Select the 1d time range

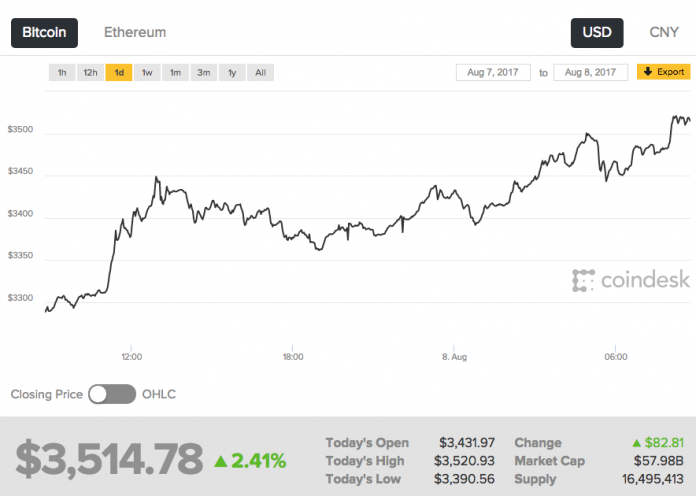119,72
